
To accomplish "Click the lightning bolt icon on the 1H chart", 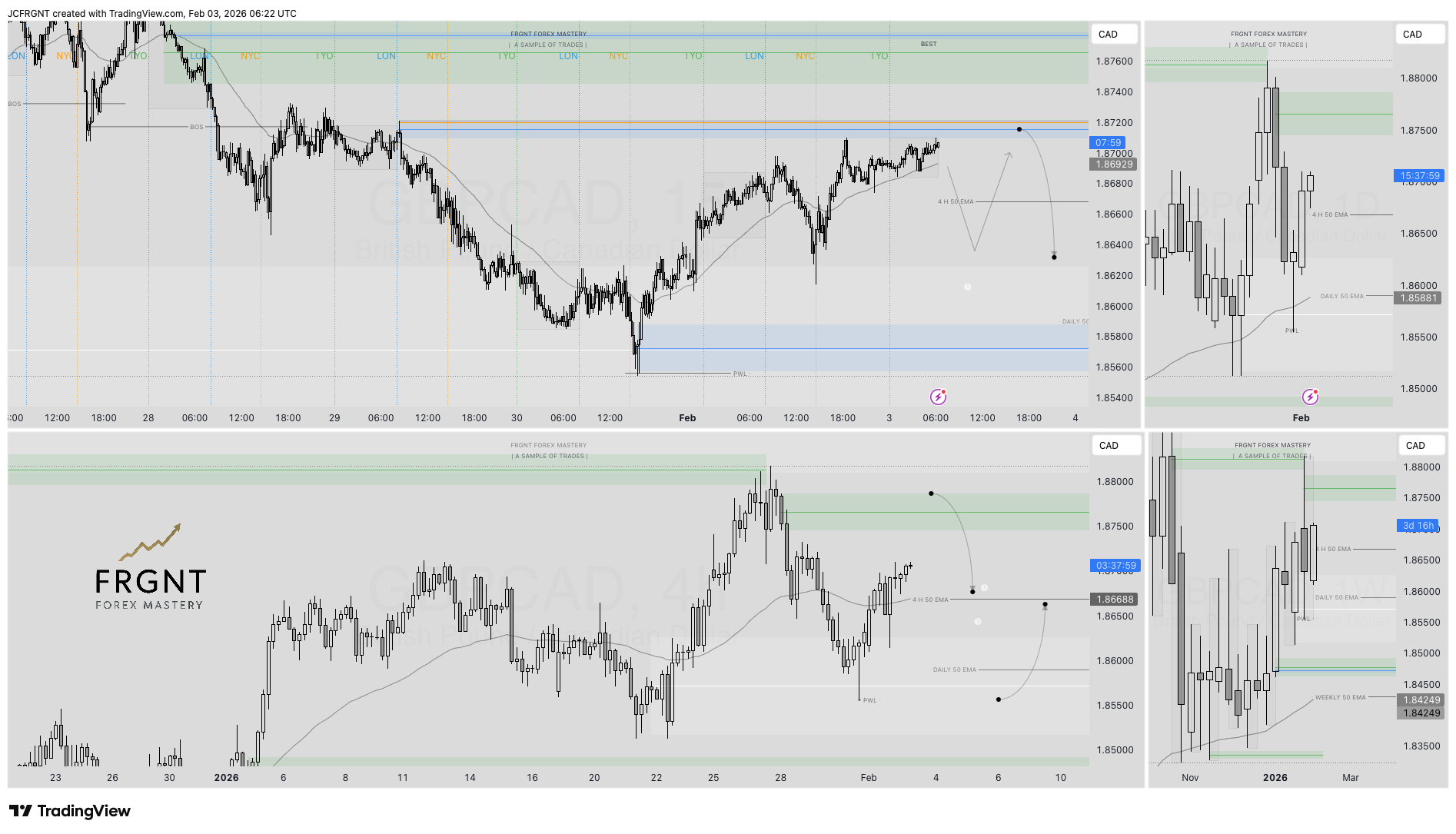I will tap(938, 397).
